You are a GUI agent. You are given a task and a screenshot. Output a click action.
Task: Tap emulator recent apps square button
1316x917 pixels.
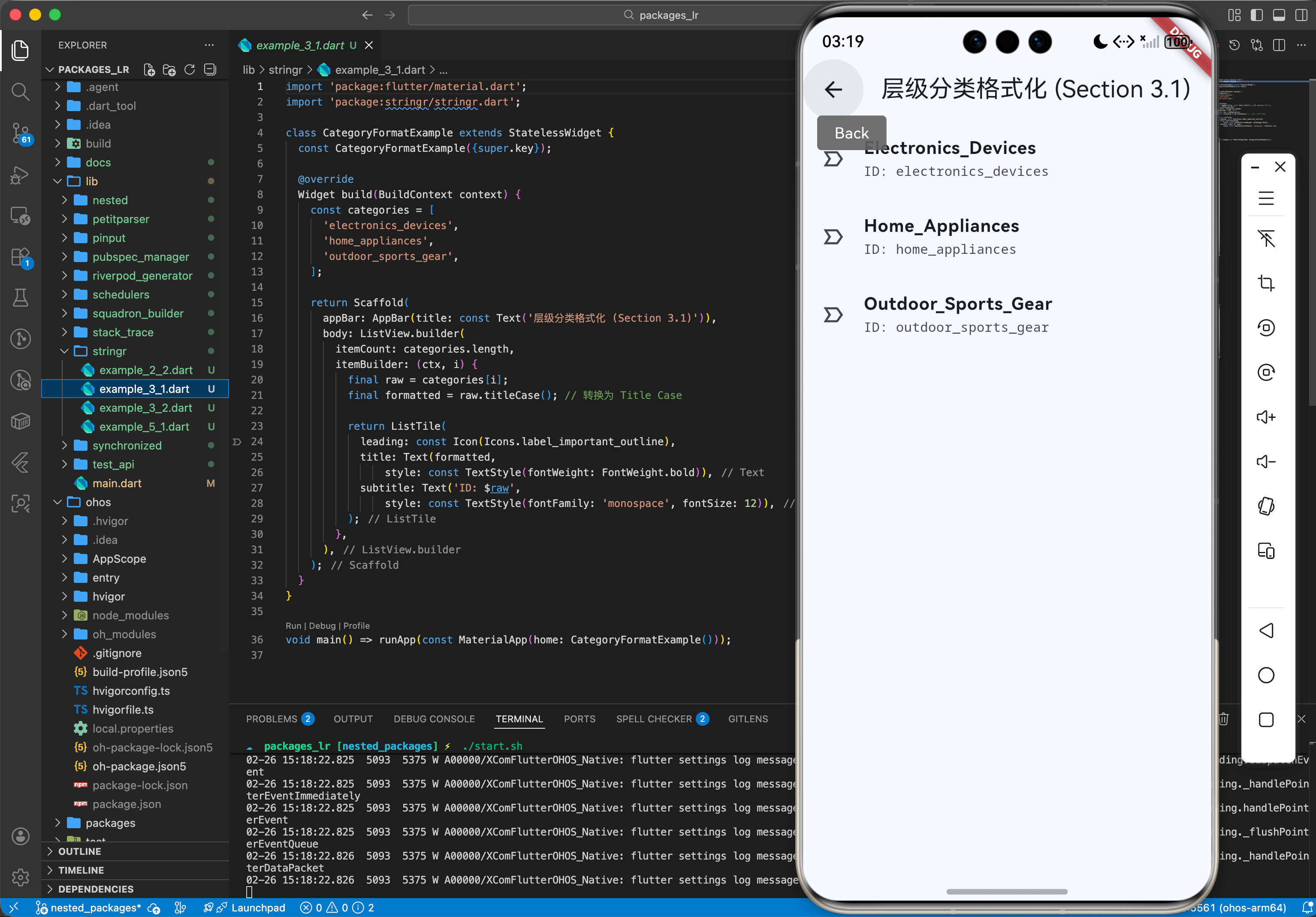click(1266, 720)
